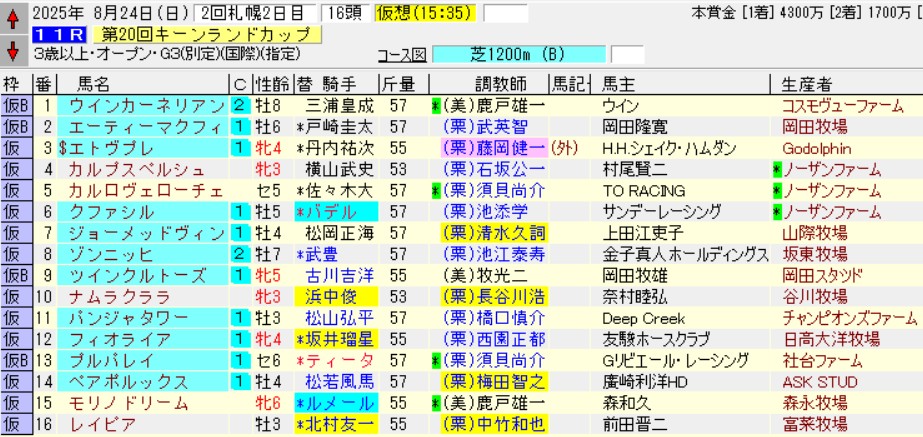Click jockey name ルメール in row 15

pyautogui.click(x=335, y=402)
